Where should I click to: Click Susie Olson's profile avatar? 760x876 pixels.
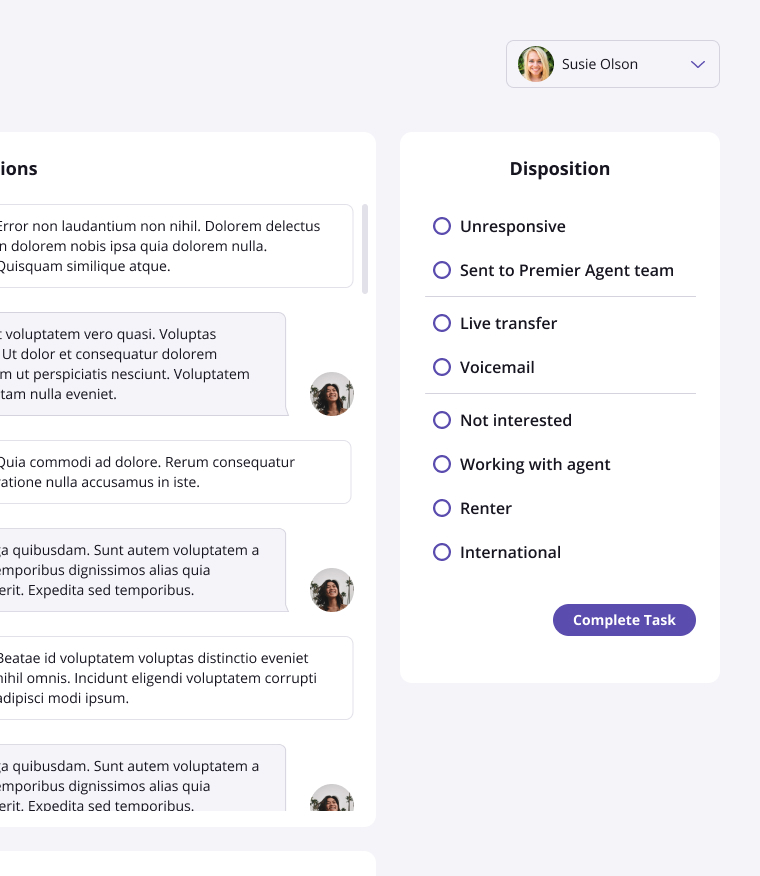(536, 64)
